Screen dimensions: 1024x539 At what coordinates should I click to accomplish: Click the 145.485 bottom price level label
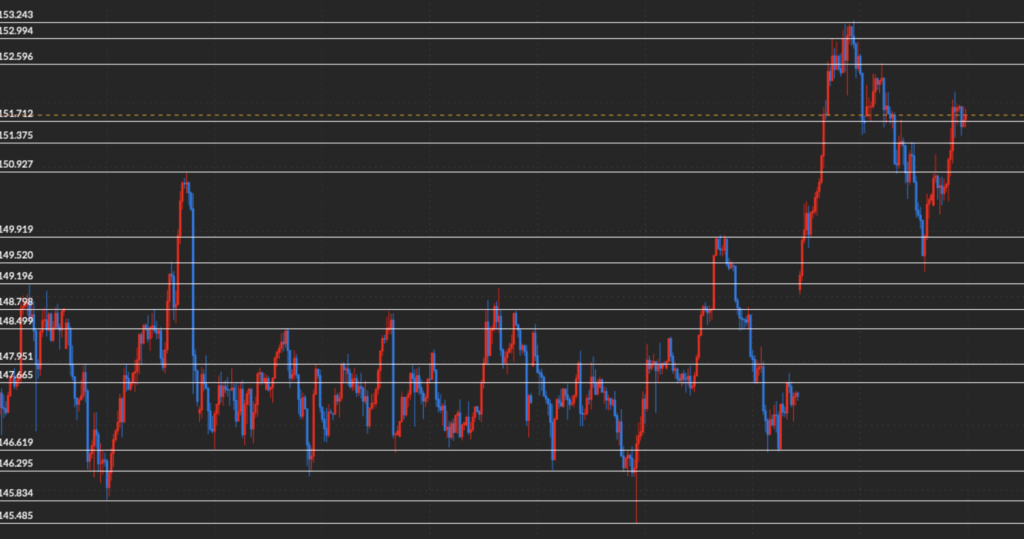point(16,515)
